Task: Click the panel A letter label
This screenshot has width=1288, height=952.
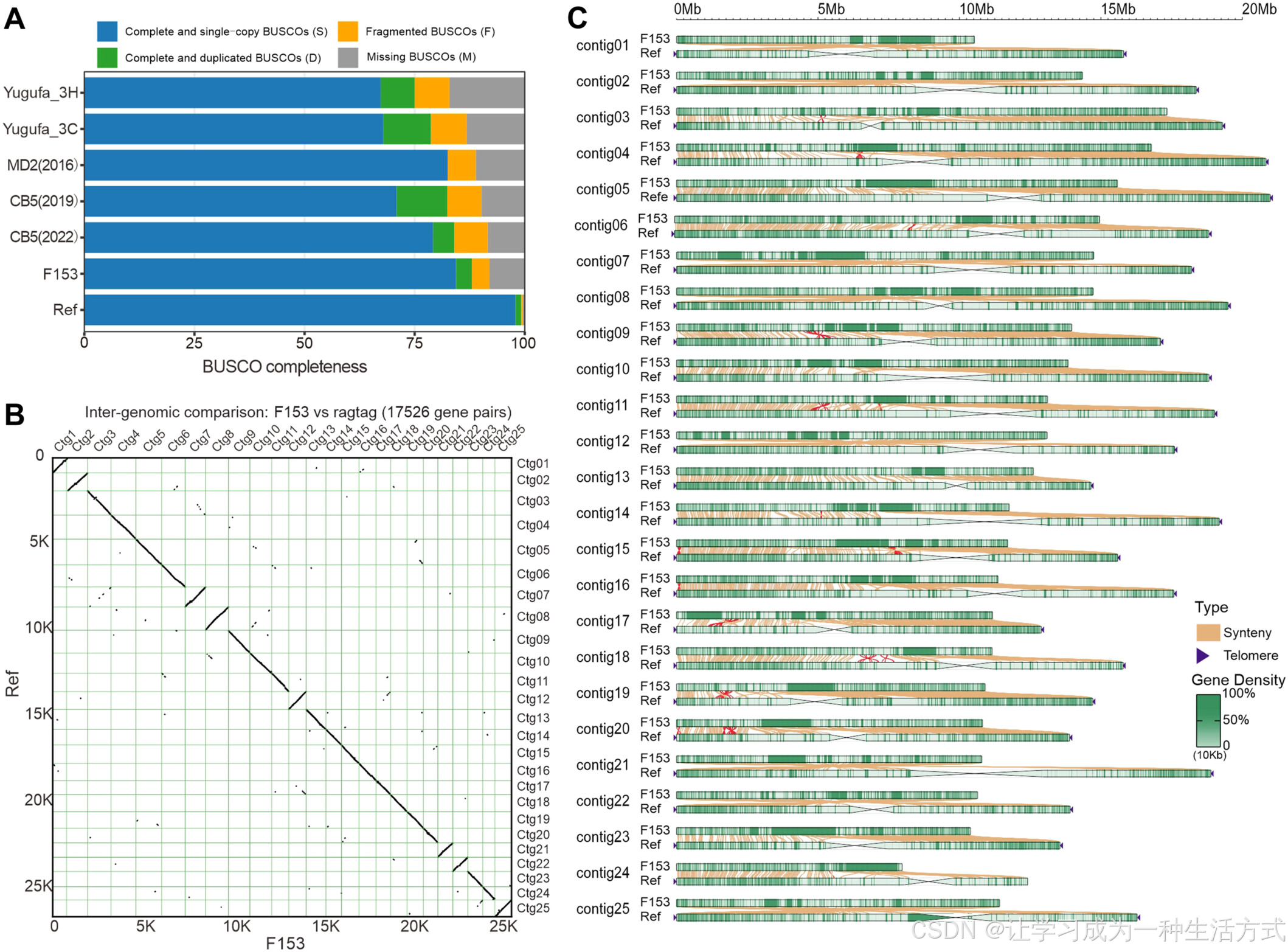Action: pos(15,18)
